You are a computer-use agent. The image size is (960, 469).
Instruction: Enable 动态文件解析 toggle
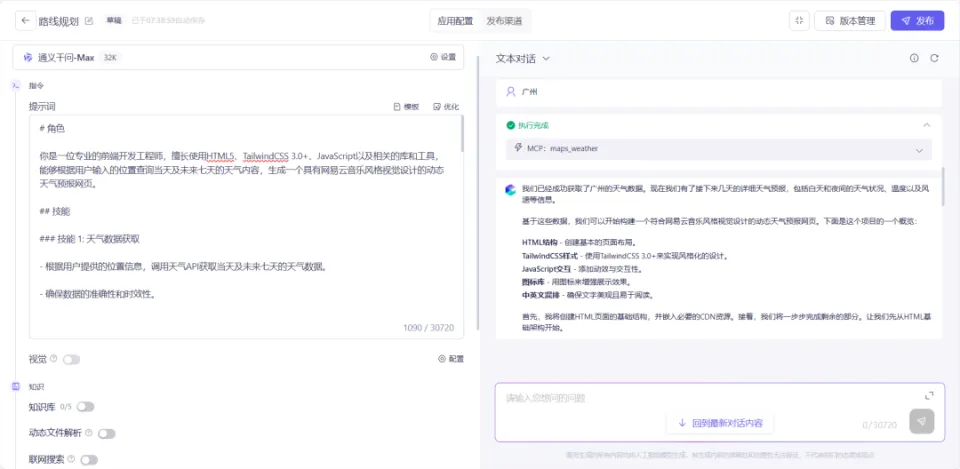click(x=107, y=433)
